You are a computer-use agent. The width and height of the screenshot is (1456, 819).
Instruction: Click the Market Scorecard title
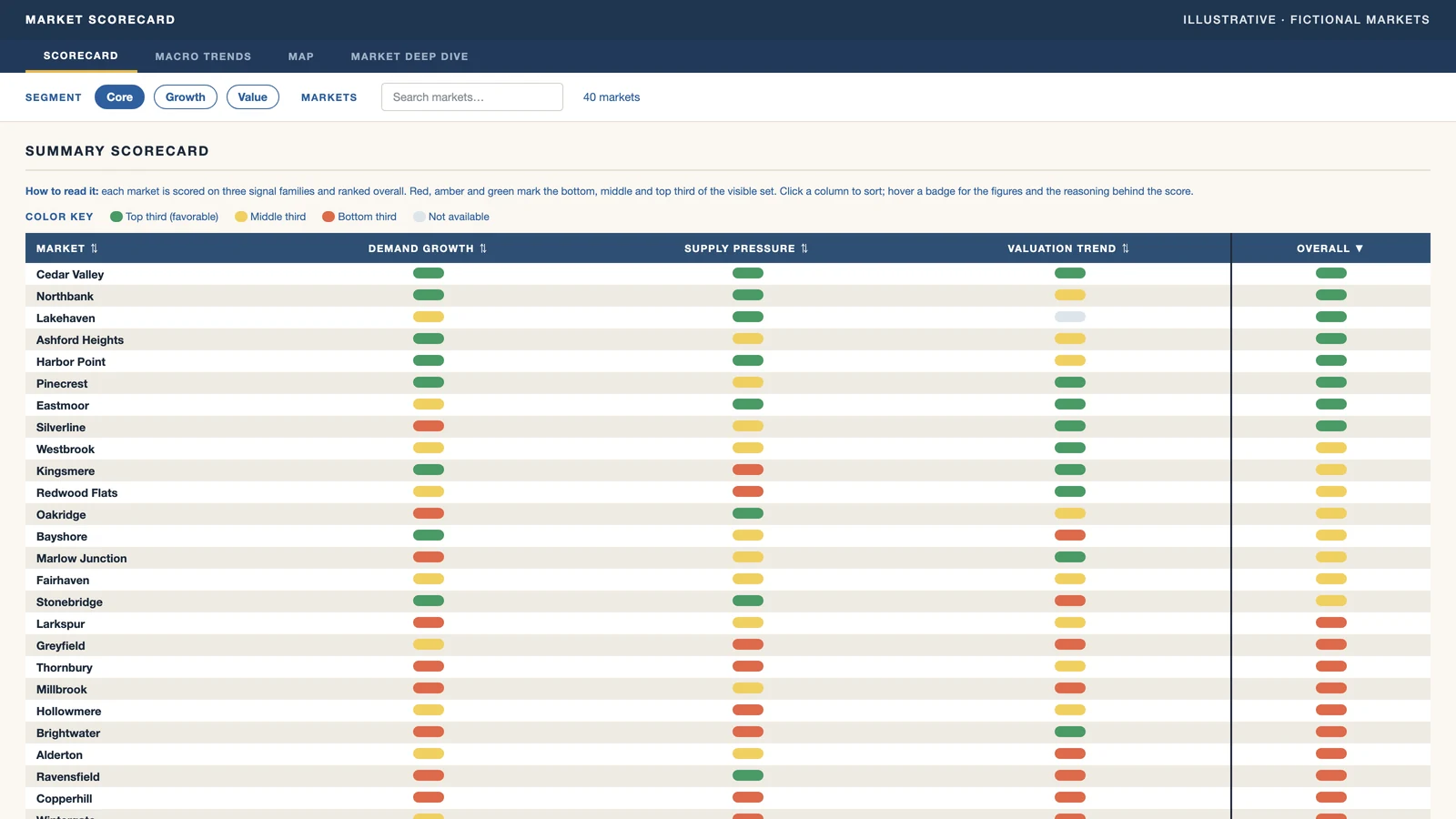coord(100,19)
